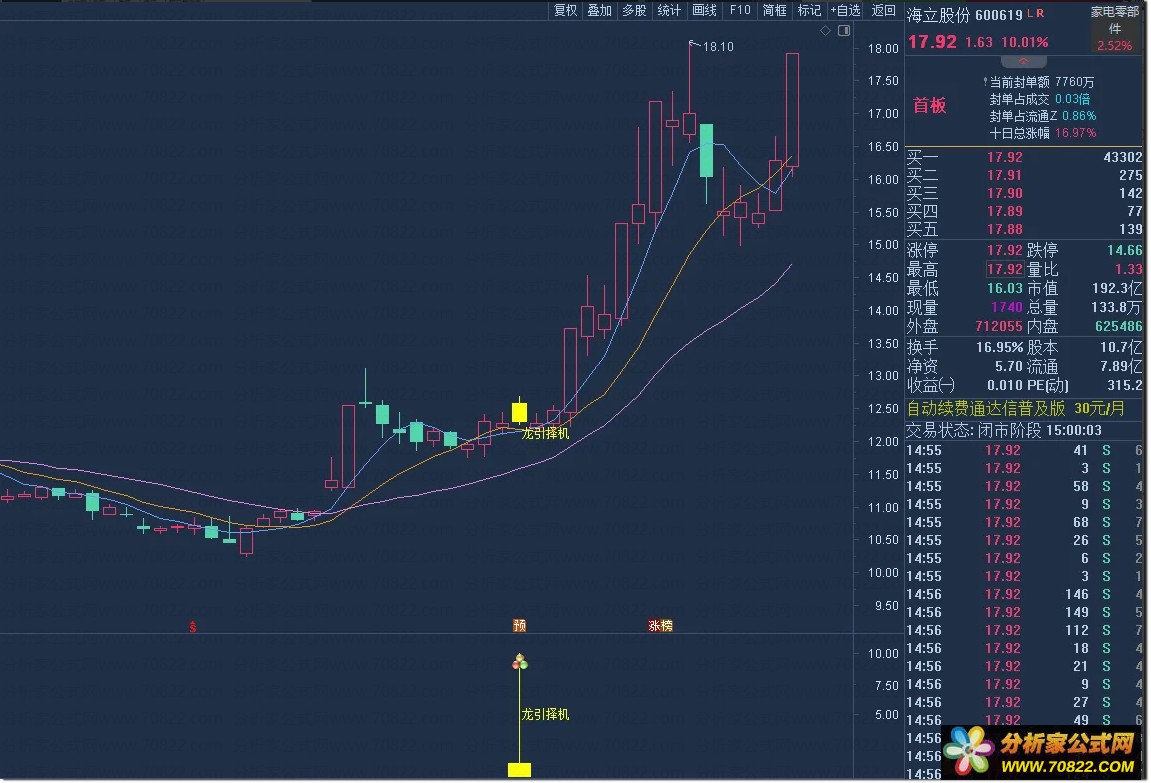Click the info tip icon before 当前封单额

click(x=985, y=82)
